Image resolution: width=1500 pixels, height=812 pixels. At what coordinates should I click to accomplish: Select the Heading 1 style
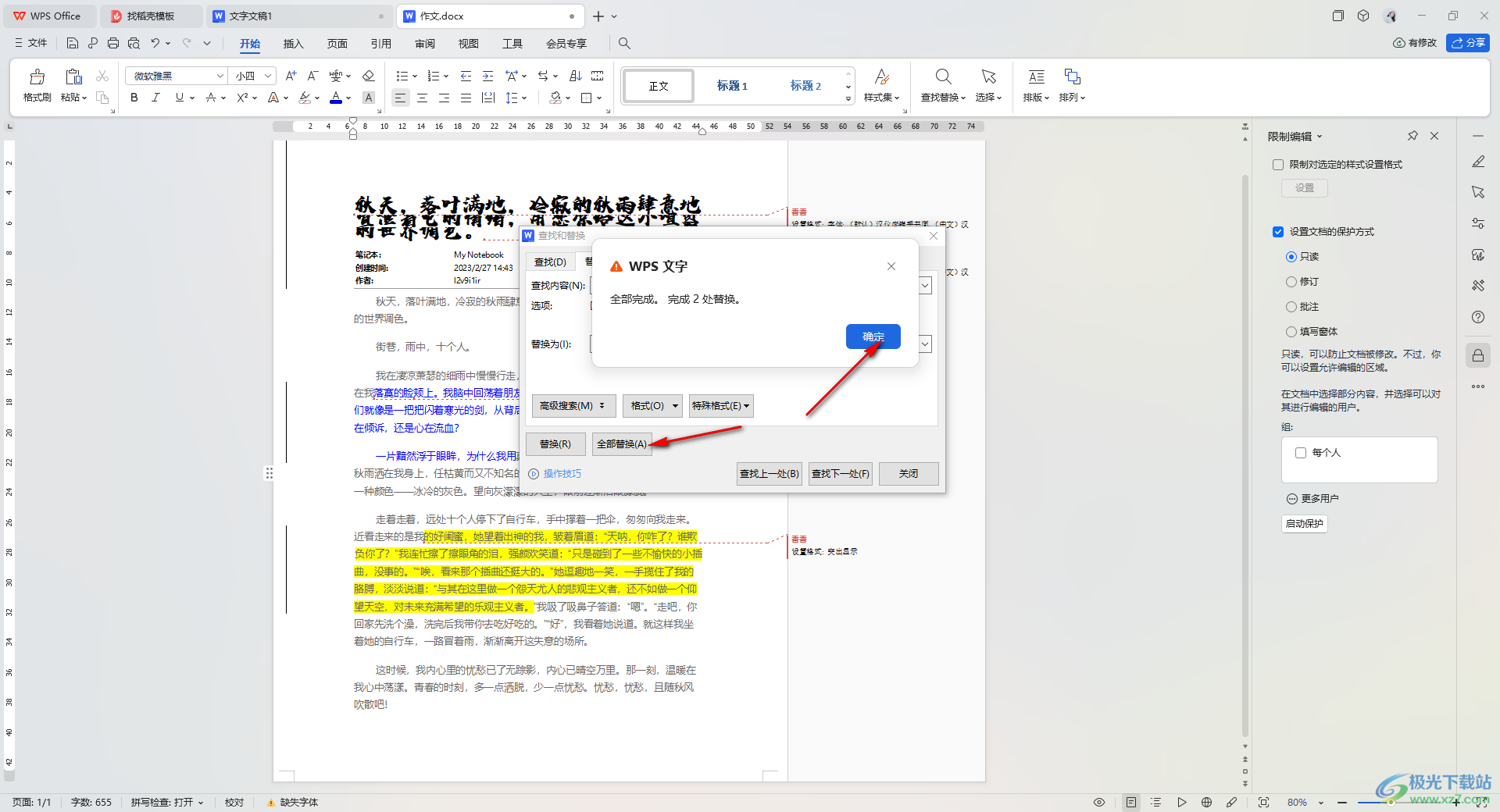(x=732, y=86)
